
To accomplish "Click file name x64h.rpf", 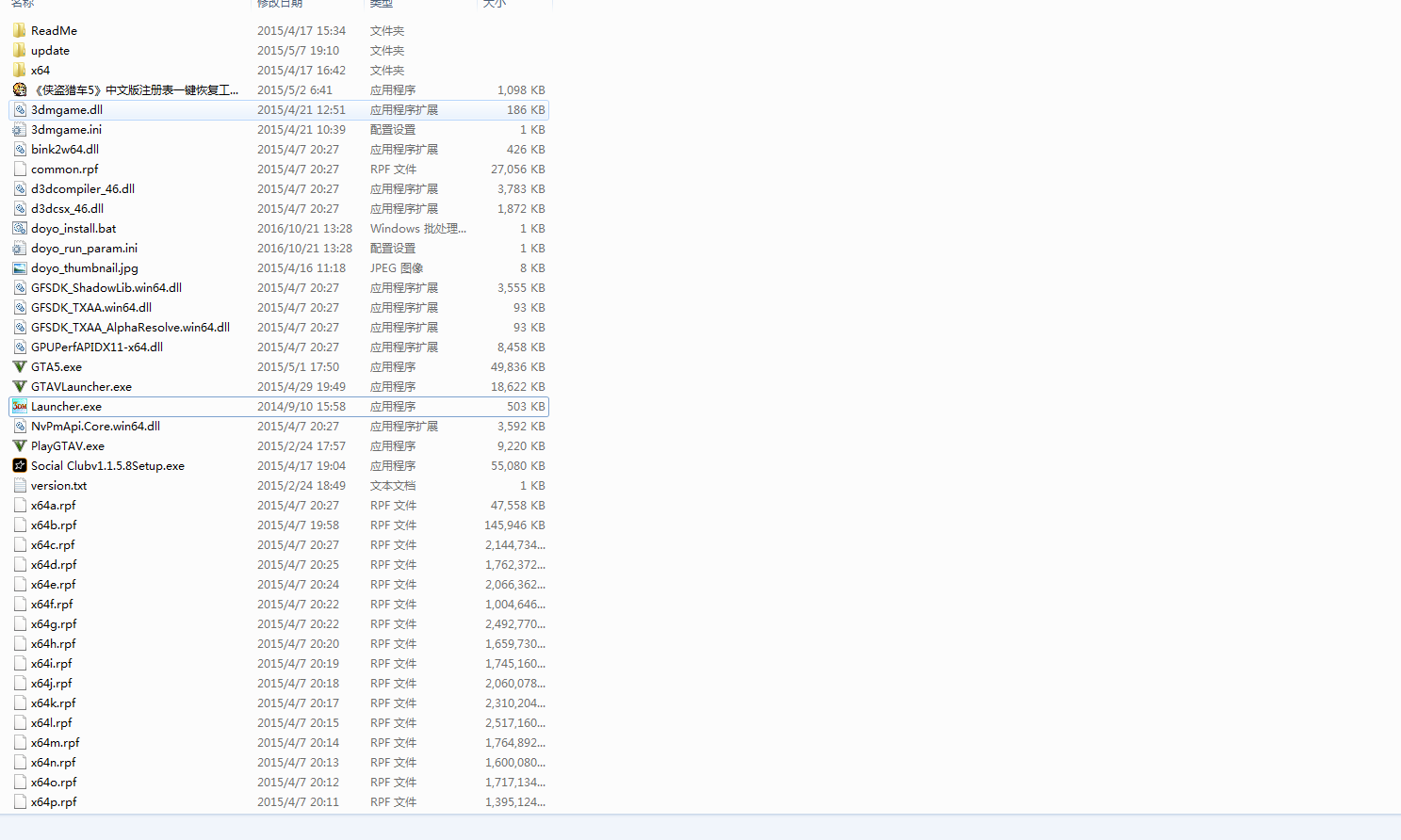I will point(54,643).
